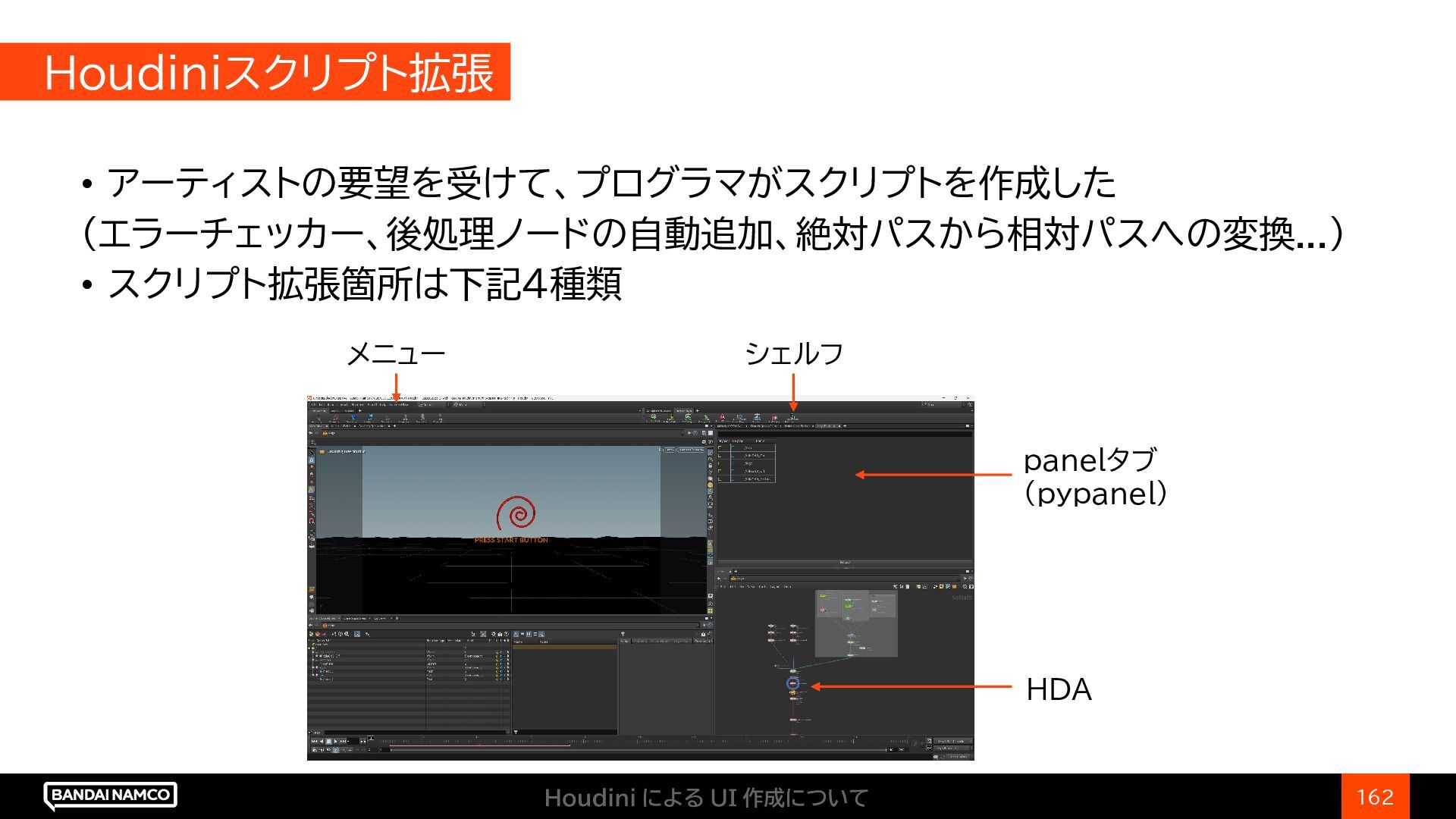Image resolution: width=1456 pixels, height=819 pixels.
Task: Click the lock camera icon beside viewport
Action: pos(711,466)
